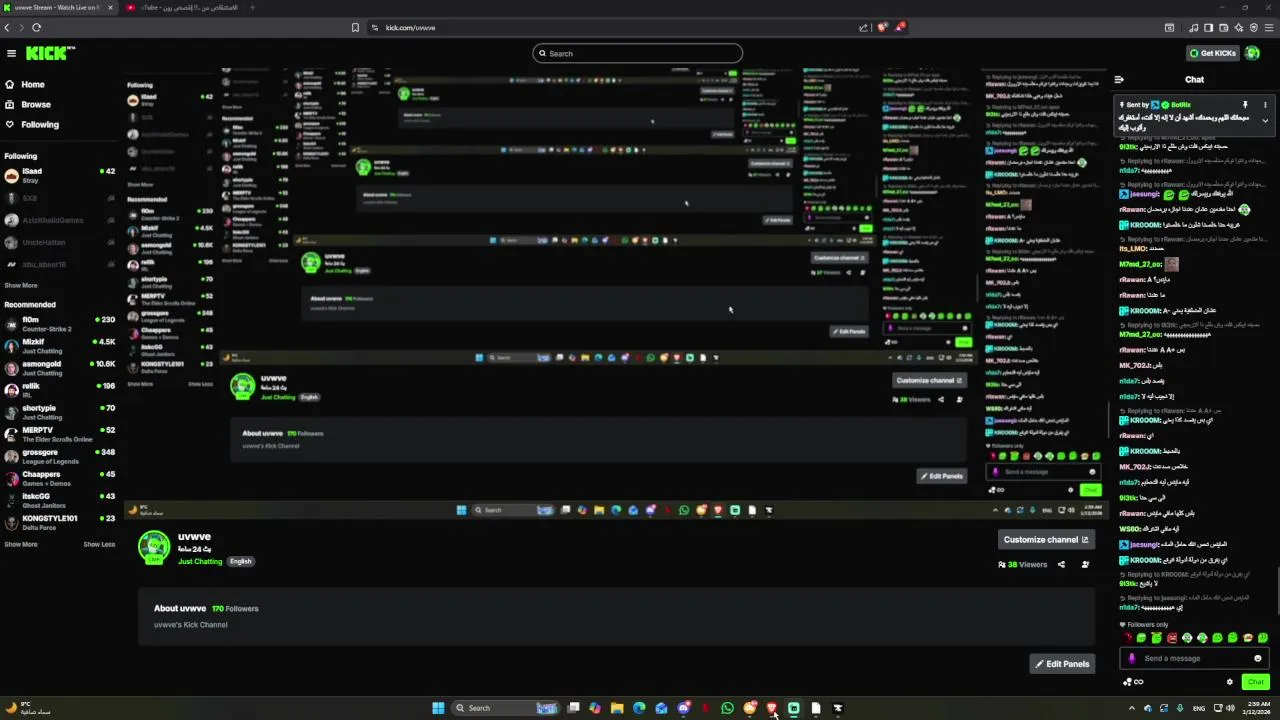Open Discord from taskbar
The image size is (1280, 720).
click(x=683, y=708)
